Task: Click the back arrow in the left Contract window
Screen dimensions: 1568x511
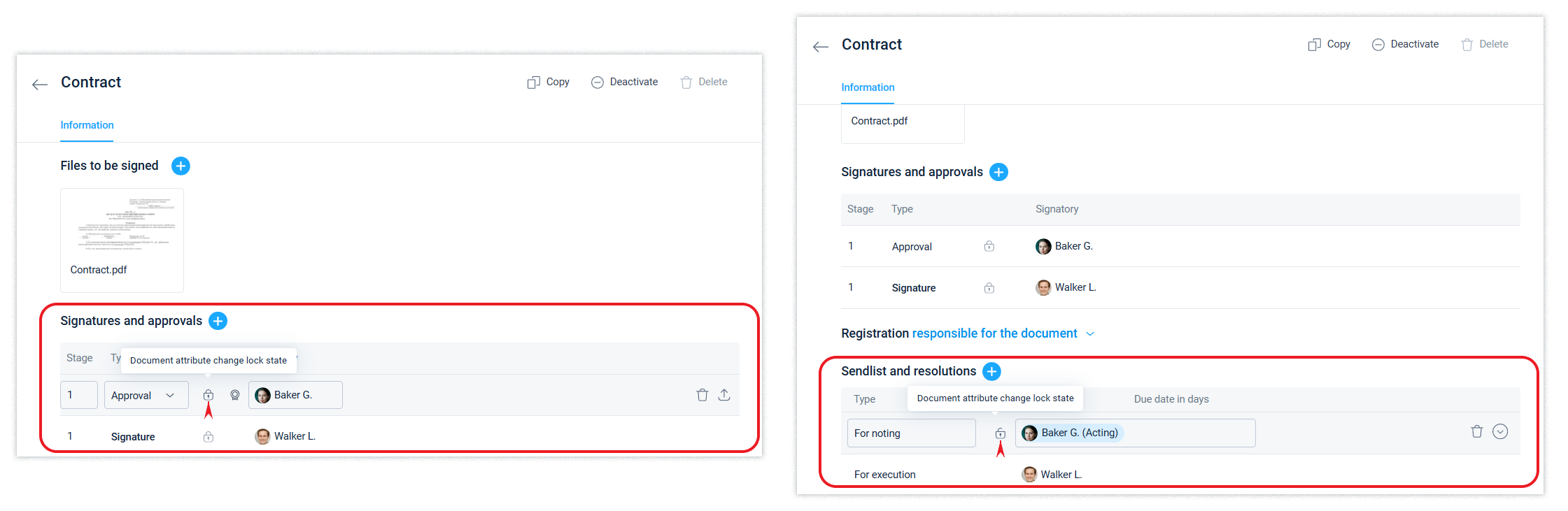Action: tap(40, 85)
